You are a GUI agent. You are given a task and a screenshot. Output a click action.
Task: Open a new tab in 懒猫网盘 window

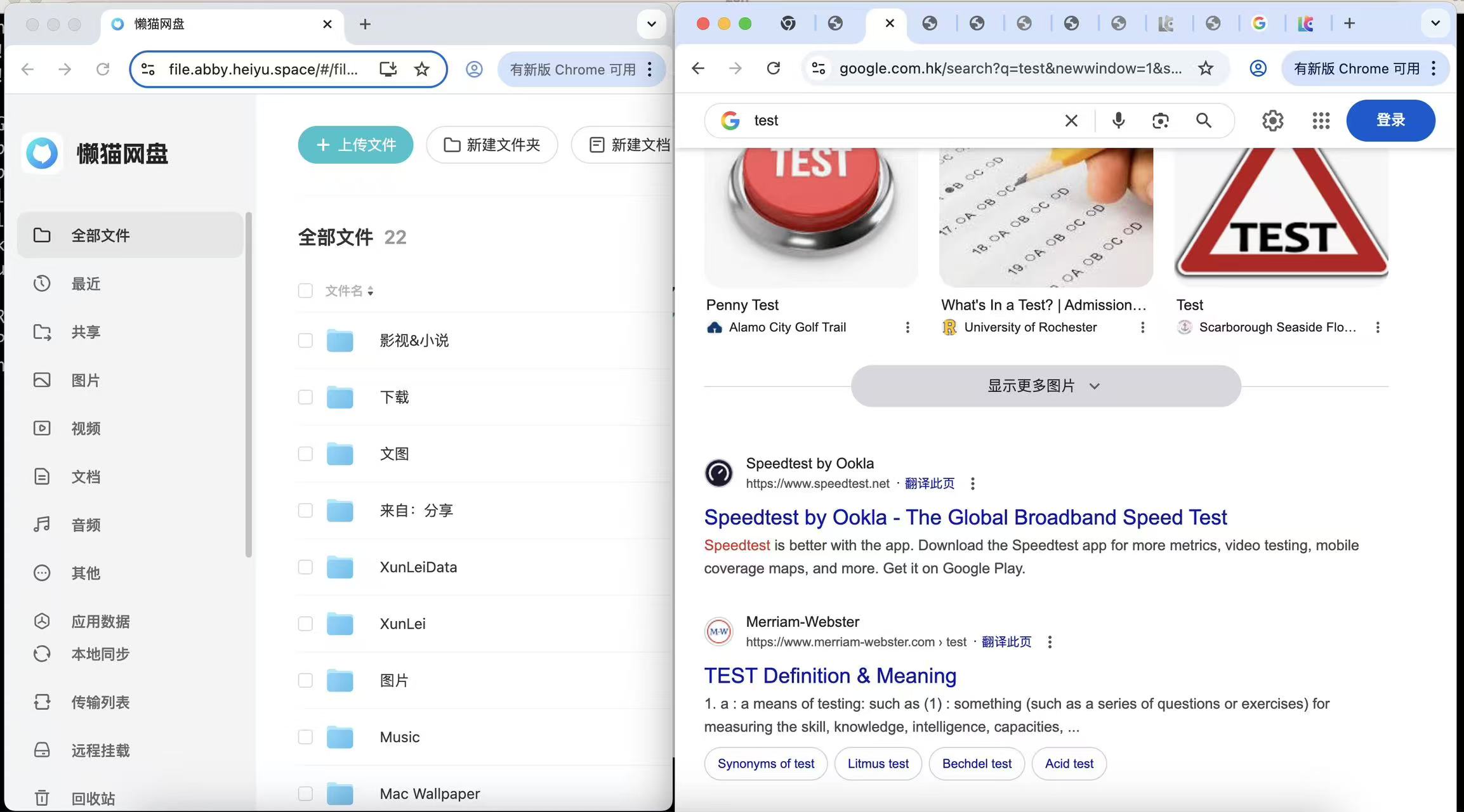click(365, 24)
